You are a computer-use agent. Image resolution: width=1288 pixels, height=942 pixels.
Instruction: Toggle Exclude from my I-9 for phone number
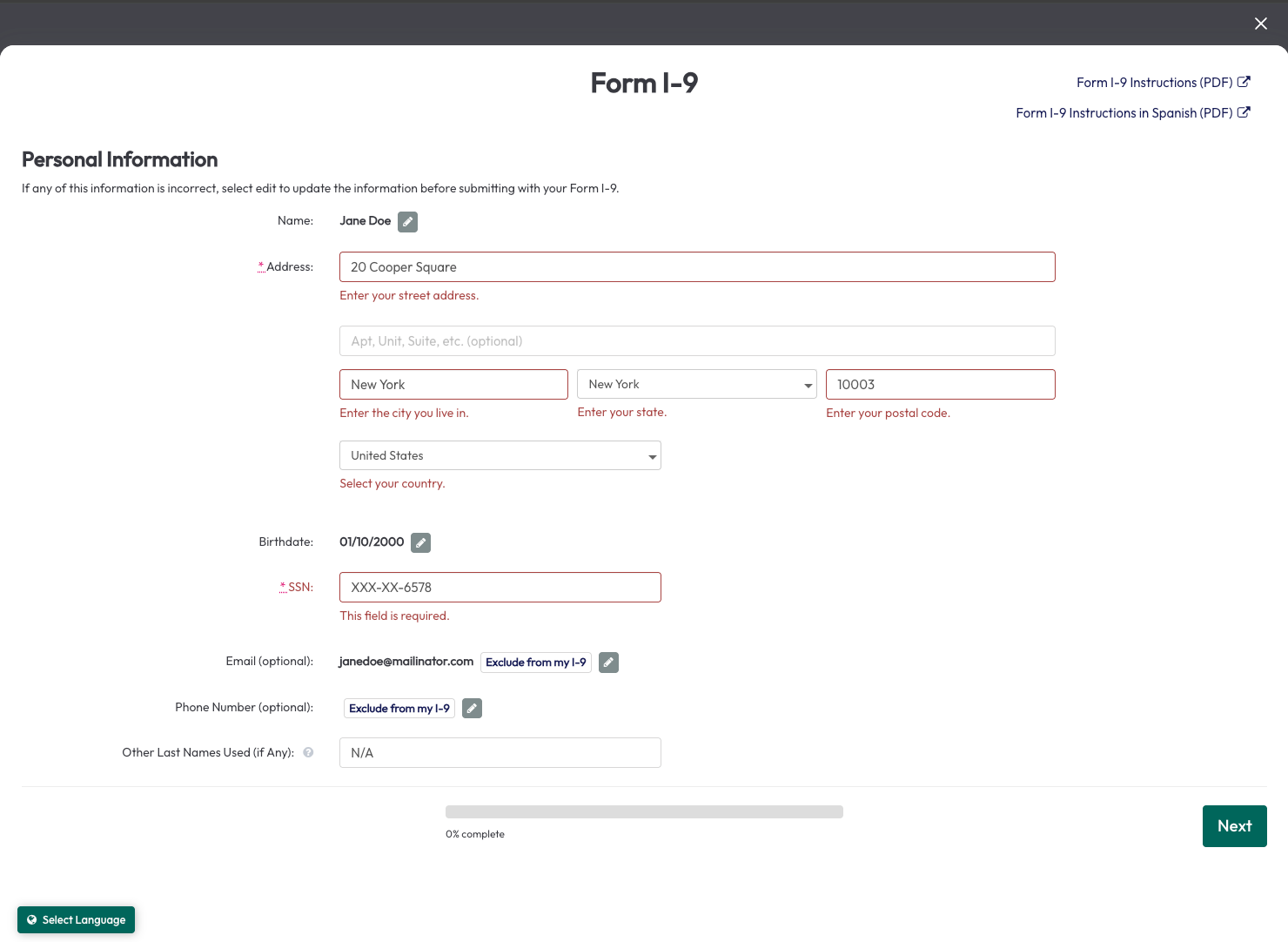(399, 709)
